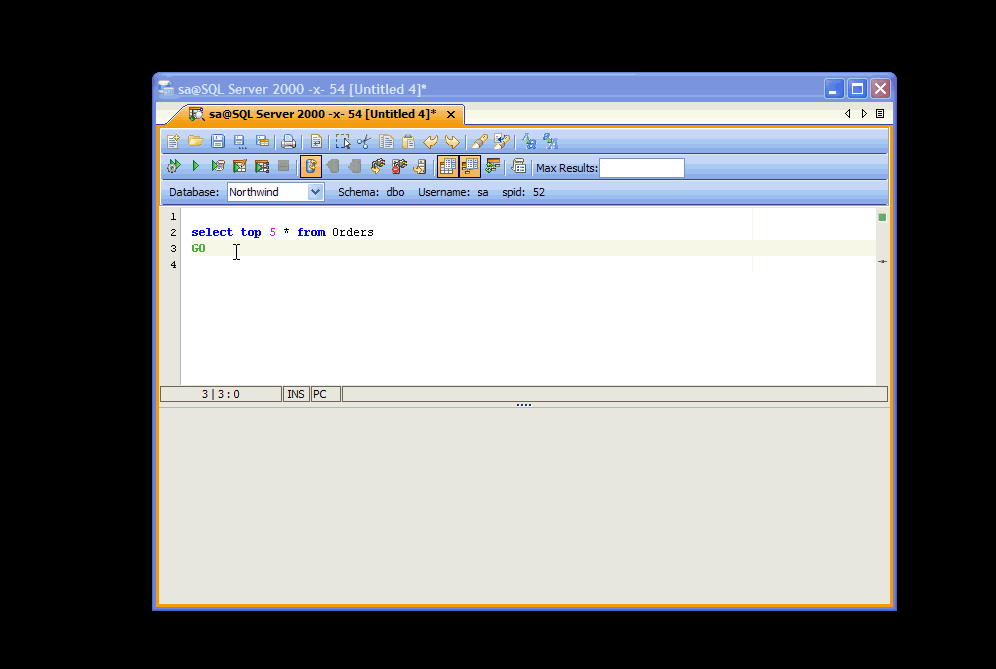996x669 pixels.
Task: Click the New script icon
Action: [x=173, y=141]
